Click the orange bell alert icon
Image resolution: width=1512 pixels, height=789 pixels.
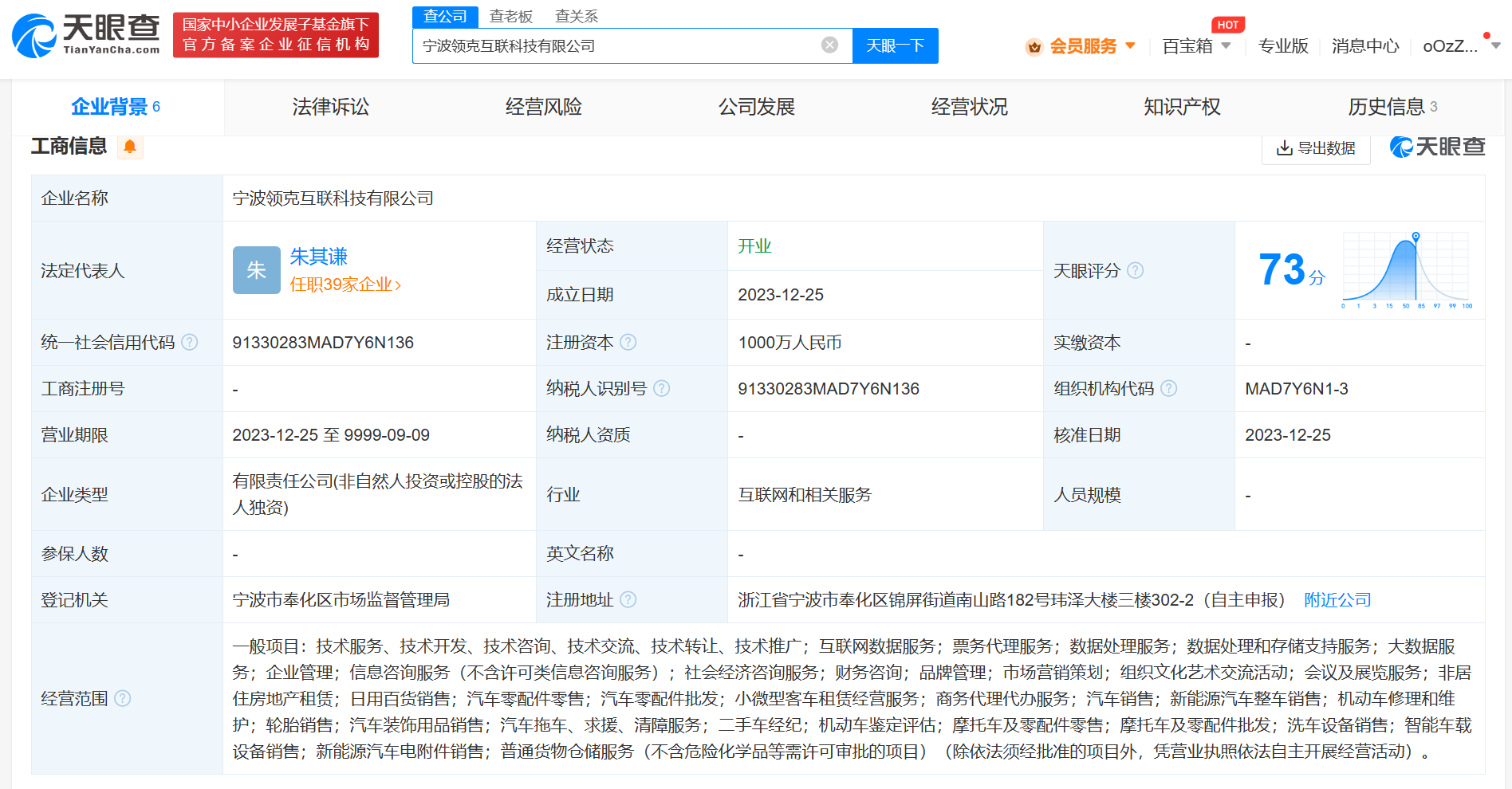[x=130, y=147]
